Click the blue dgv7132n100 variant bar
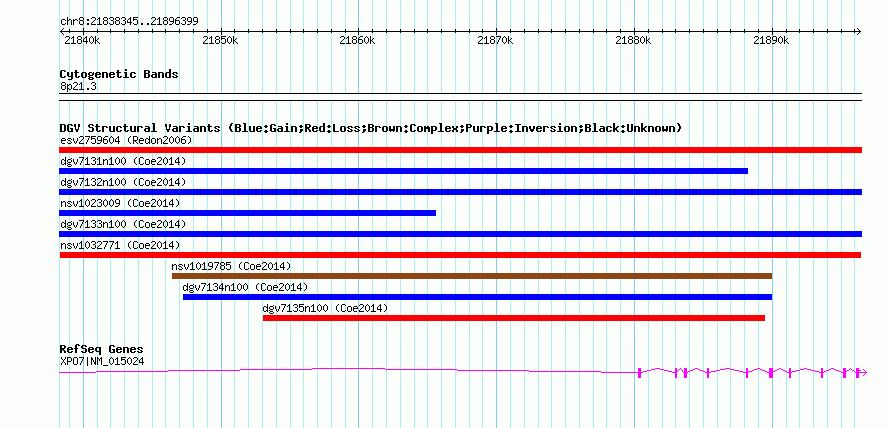890x428 pixels. click(460, 192)
